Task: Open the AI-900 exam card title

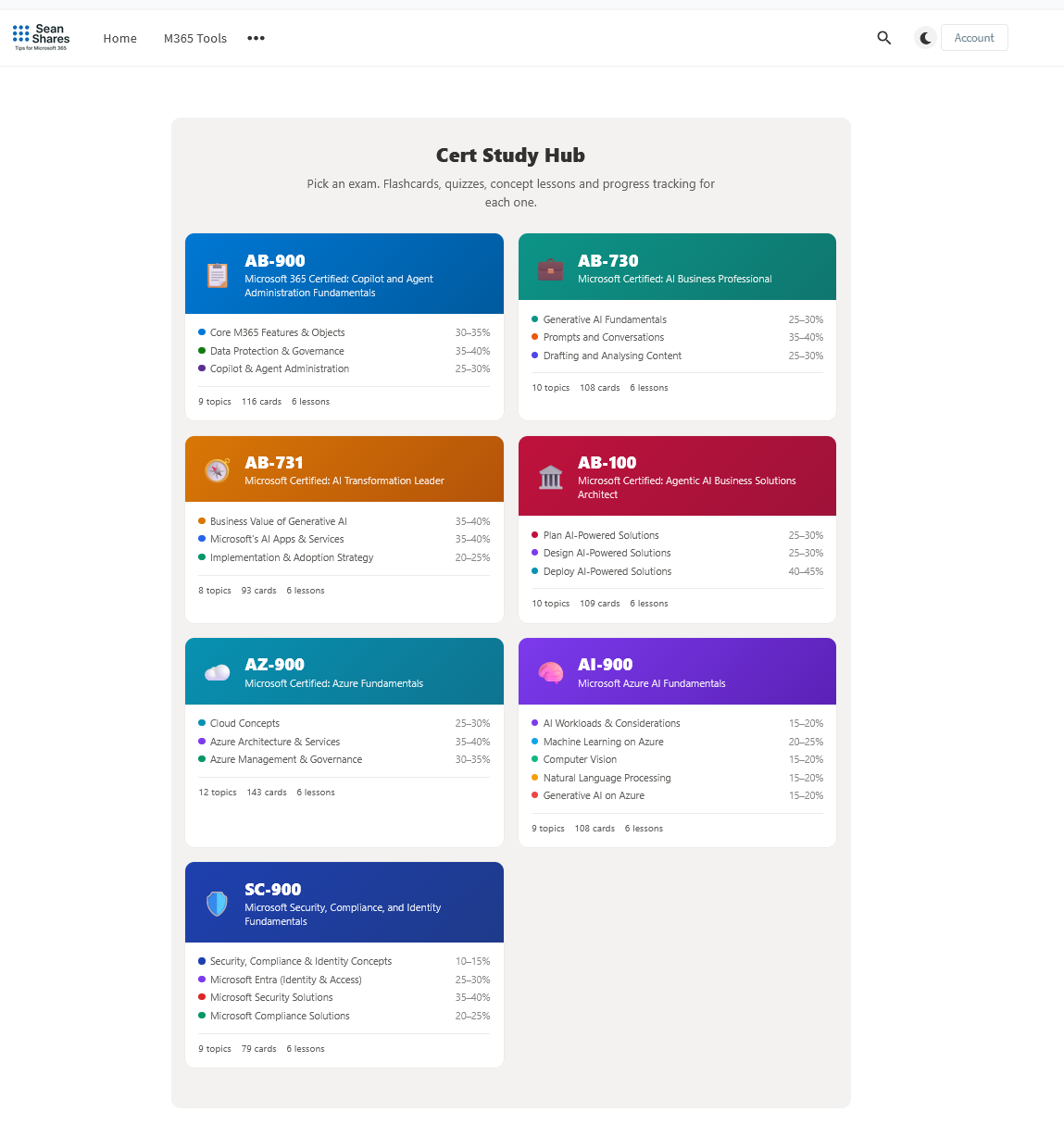Action: (606, 665)
